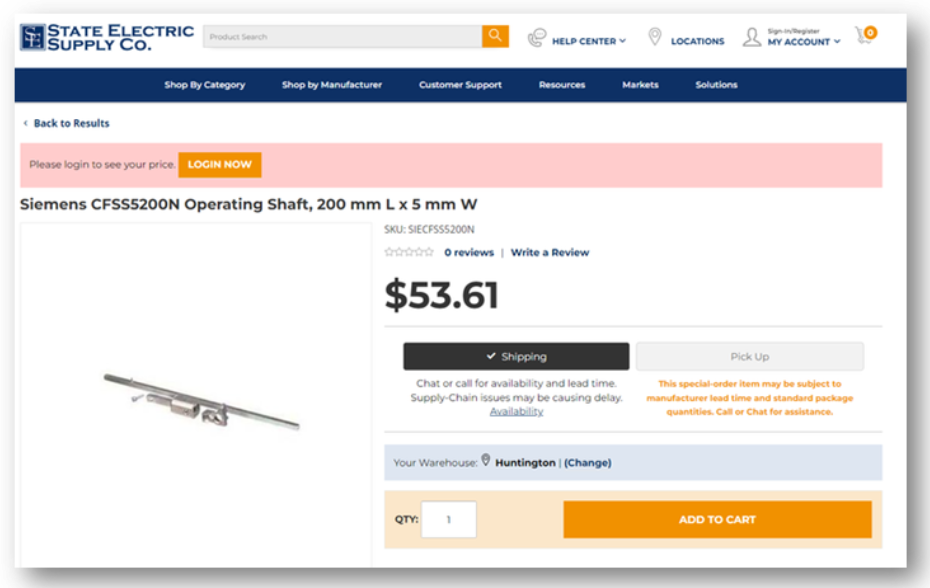
Task: Click the quantity input field
Action: (448, 520)
